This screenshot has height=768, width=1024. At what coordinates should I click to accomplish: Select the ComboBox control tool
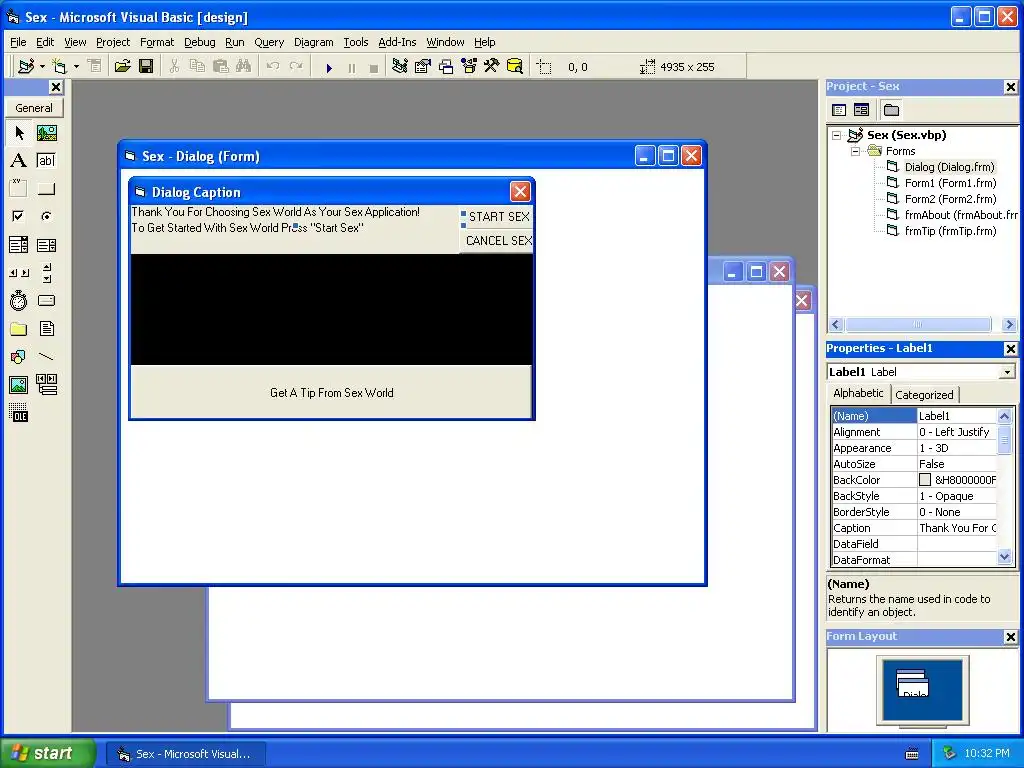[x=19, y=245]
